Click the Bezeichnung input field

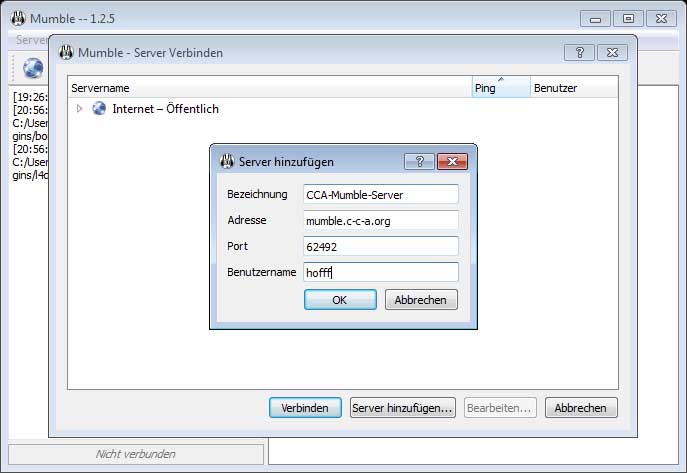click(381, 194)
